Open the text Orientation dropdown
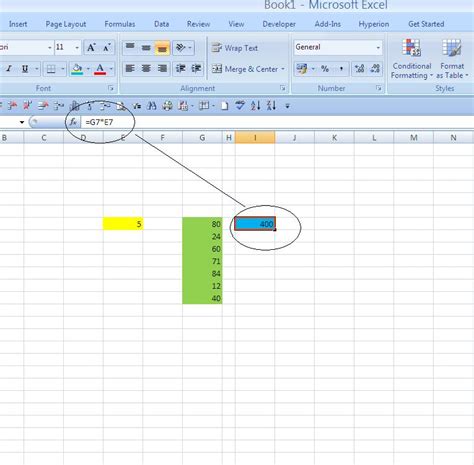The image size is (474, 465). (x=183, y=48)
